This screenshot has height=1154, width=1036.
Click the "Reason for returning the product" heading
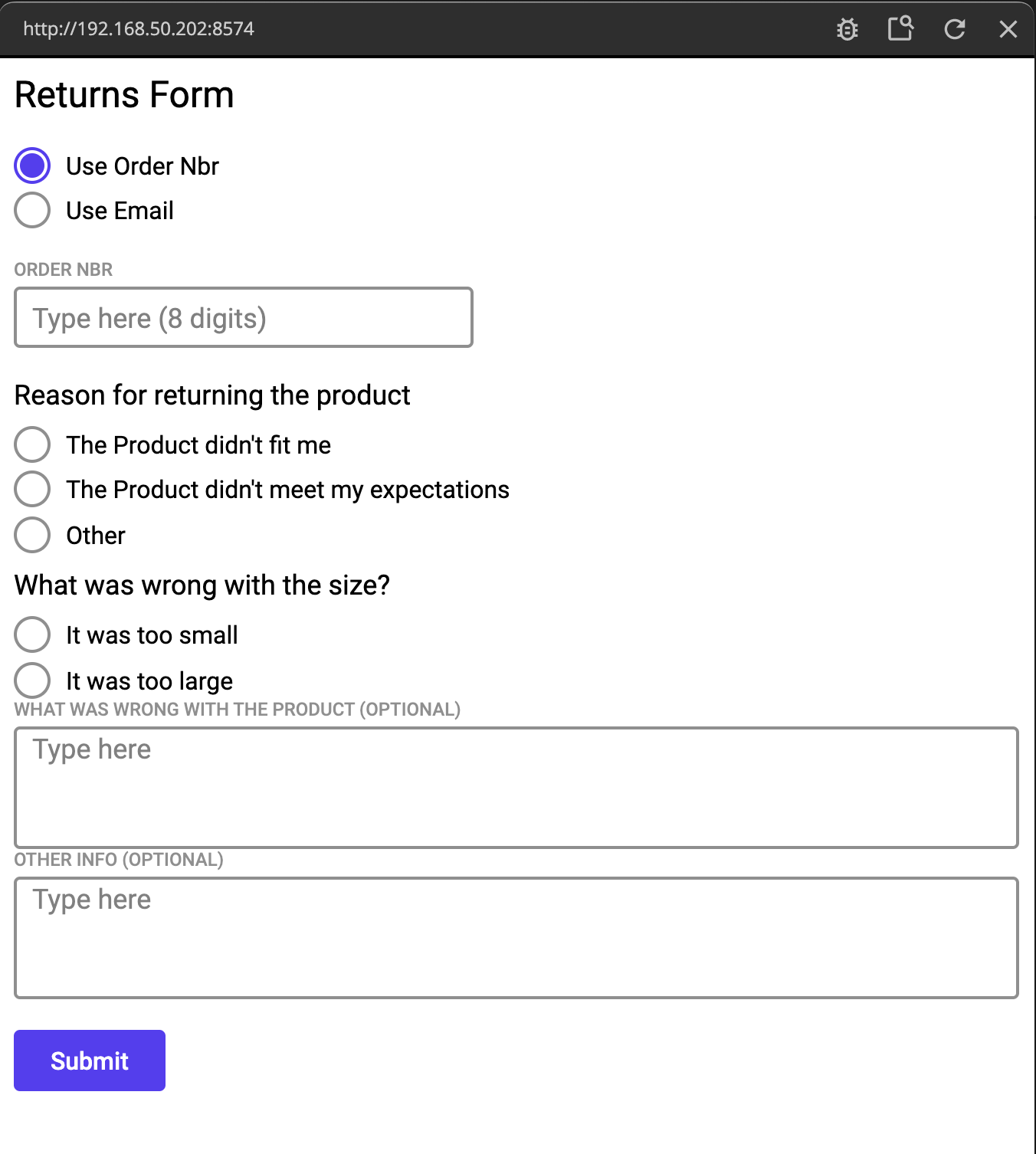point(212,395)
